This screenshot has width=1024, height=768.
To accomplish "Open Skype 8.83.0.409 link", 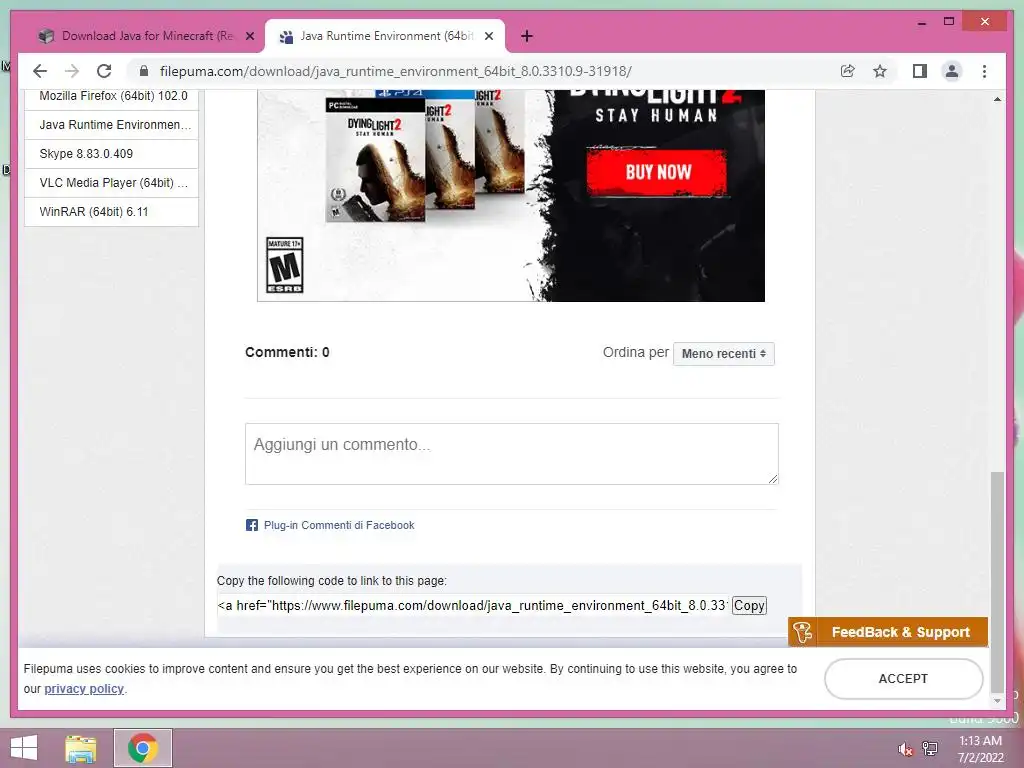I will click(113, 153).
